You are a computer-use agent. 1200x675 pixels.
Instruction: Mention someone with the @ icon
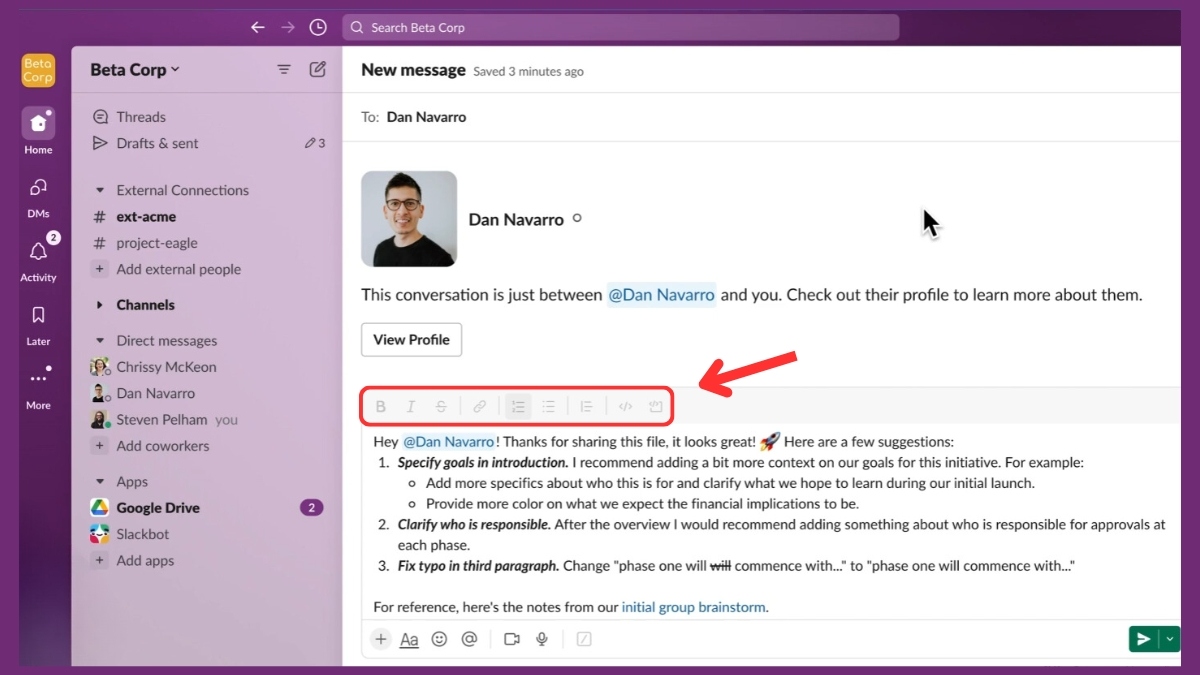point(469,639)
